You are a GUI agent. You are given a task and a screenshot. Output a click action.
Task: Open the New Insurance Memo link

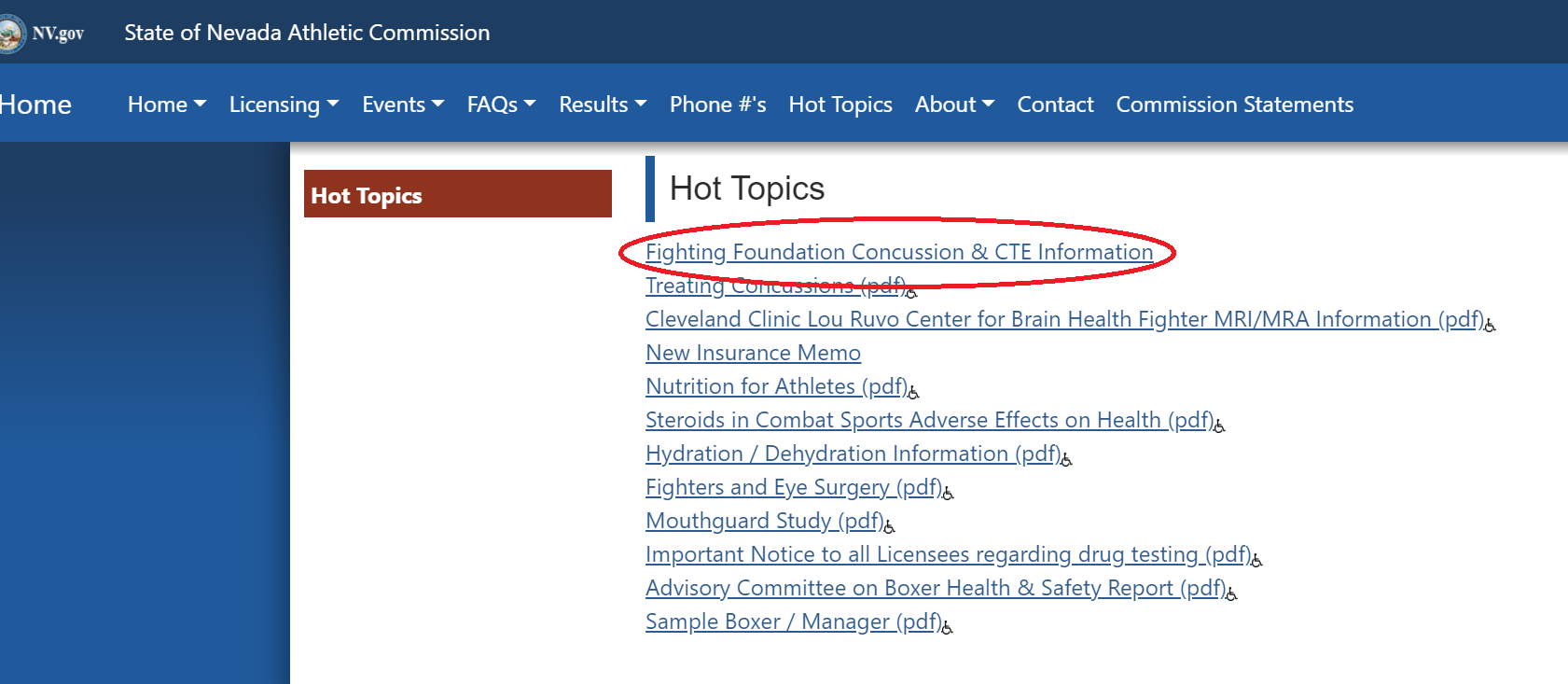tap(753, 353)
